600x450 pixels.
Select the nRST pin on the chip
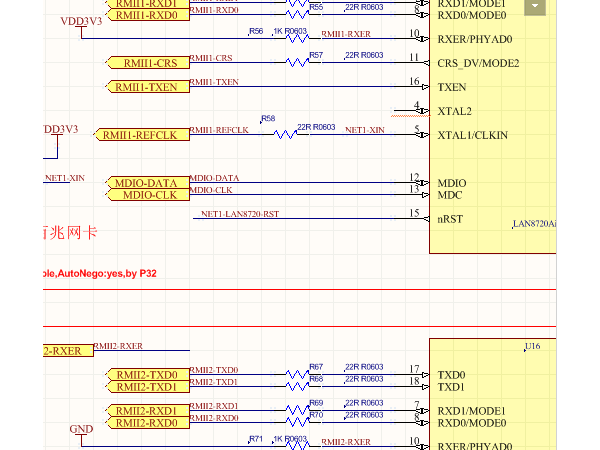[x=450, y=219]
